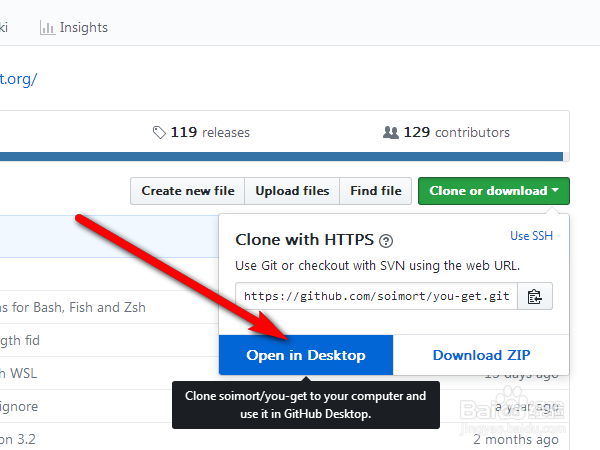Click the releases tag icon
The width and height of the screenshot is (600, 450).
click(159, 132)
